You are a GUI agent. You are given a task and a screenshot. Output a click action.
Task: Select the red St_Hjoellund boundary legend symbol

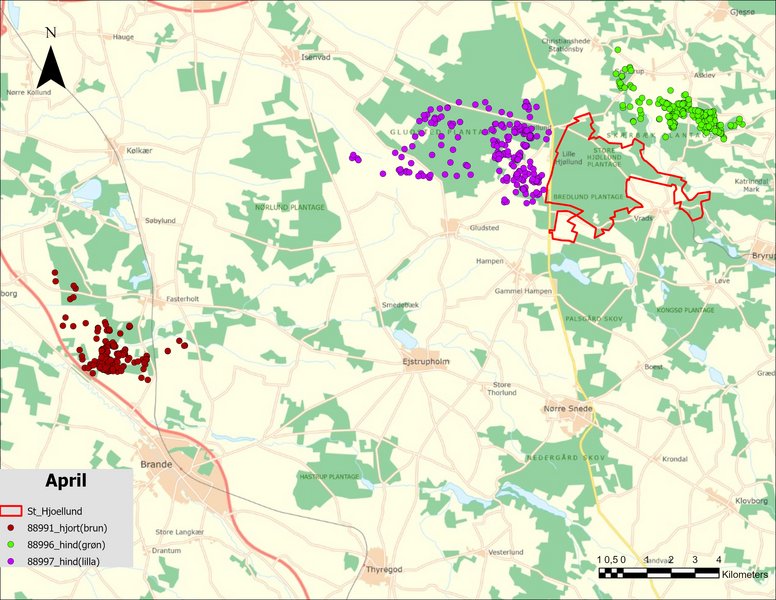pyautogui.click(x=14, y=512)
